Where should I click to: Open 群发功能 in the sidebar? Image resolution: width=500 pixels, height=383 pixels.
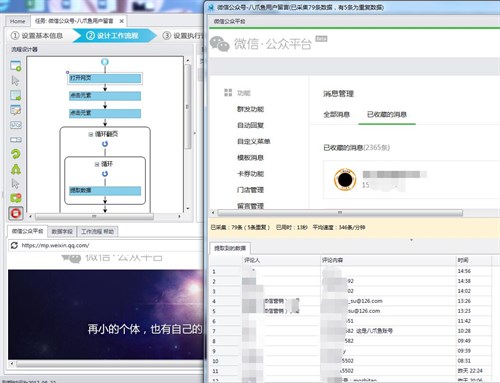point(250,109)
